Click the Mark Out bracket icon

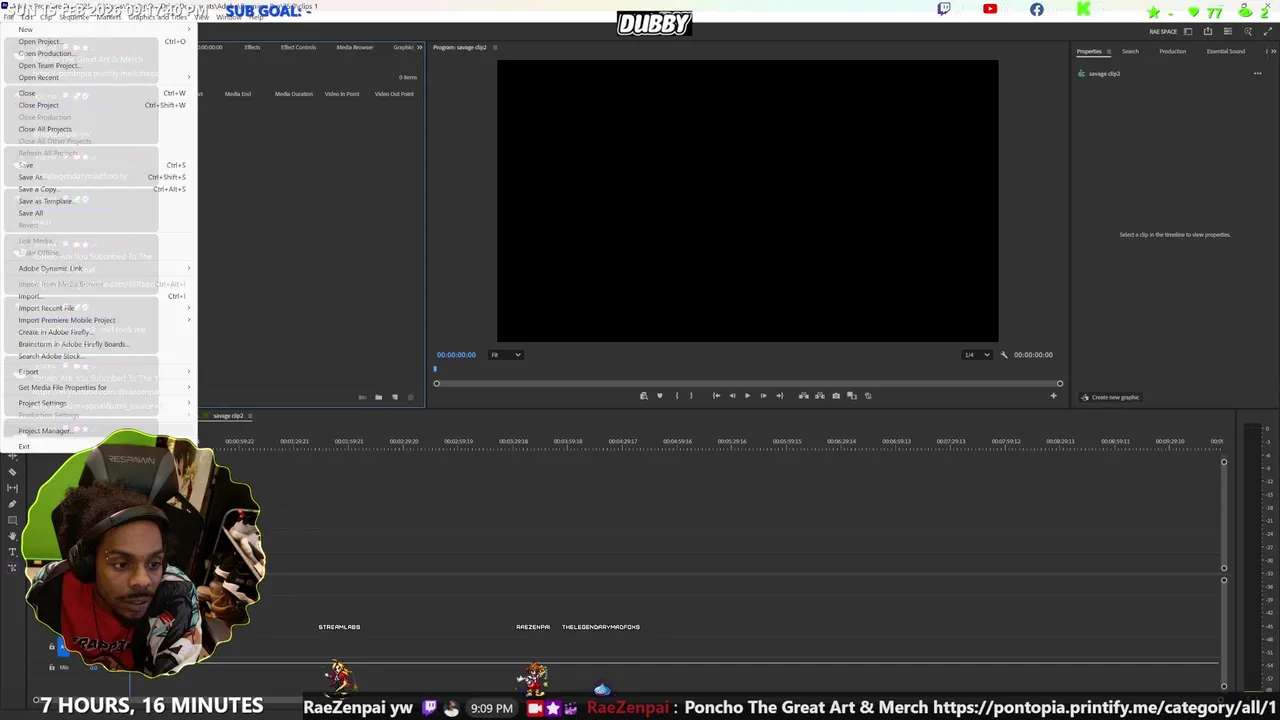[691, 396]
